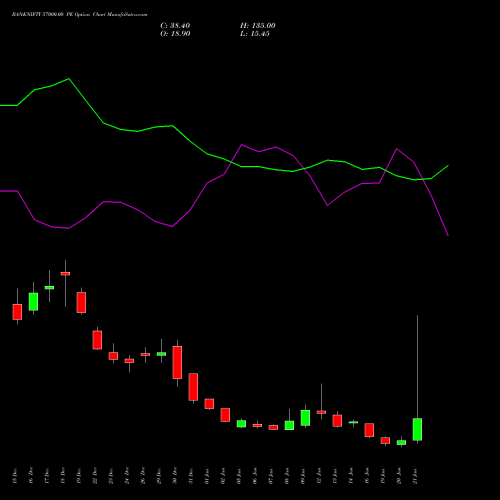Click the closing price value C: 38.40
Viewport: 500px width, 500px height.
[175, 26]
